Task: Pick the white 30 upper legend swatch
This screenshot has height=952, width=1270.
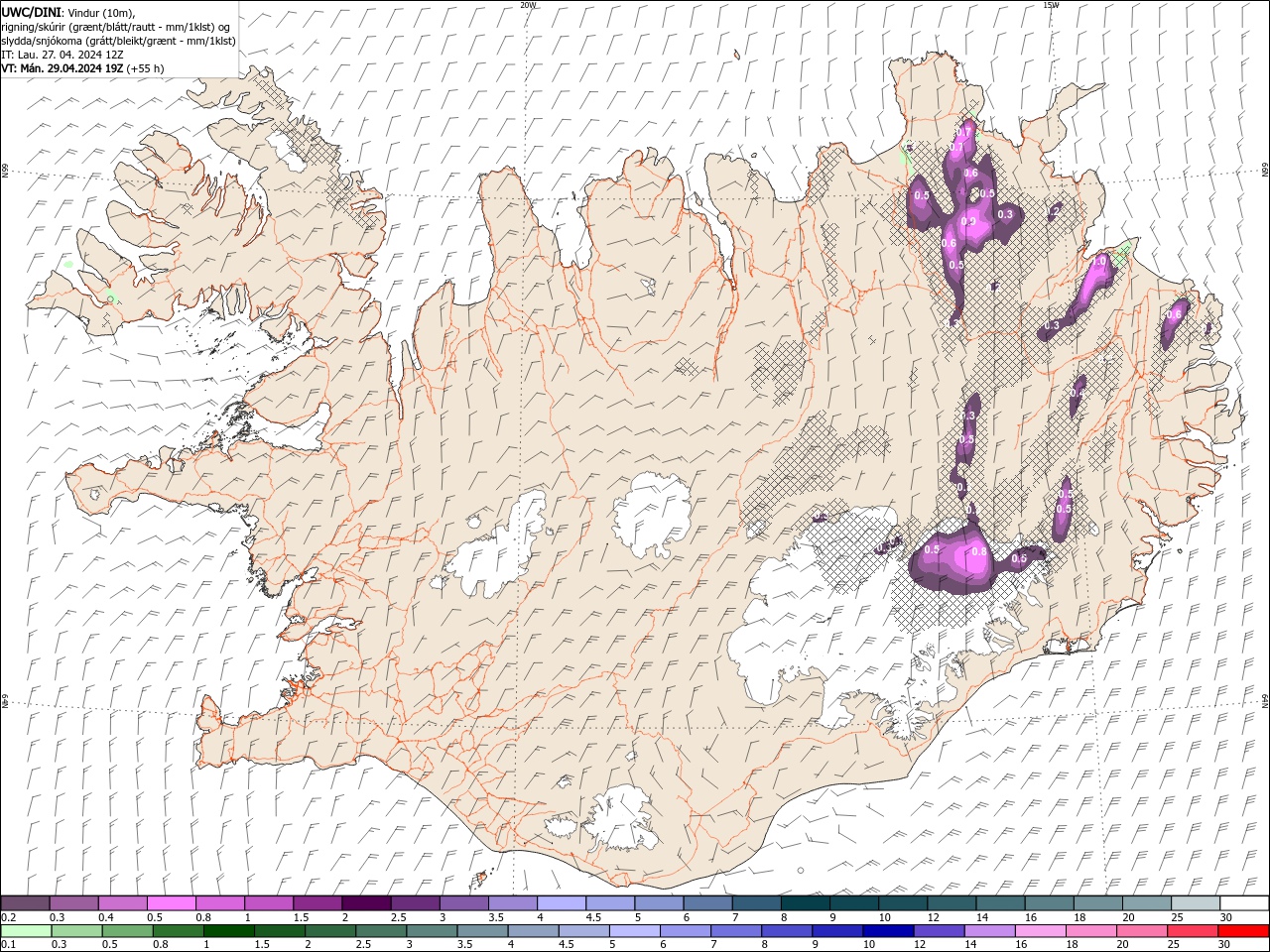Action: (x=1243, y=903)
